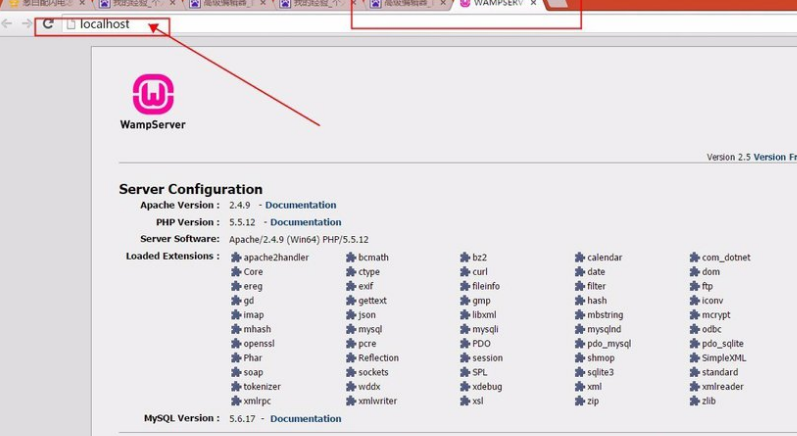Click the puzzle icon beside ftp
This screenshot has width=797, height=436.
(695, 286)
